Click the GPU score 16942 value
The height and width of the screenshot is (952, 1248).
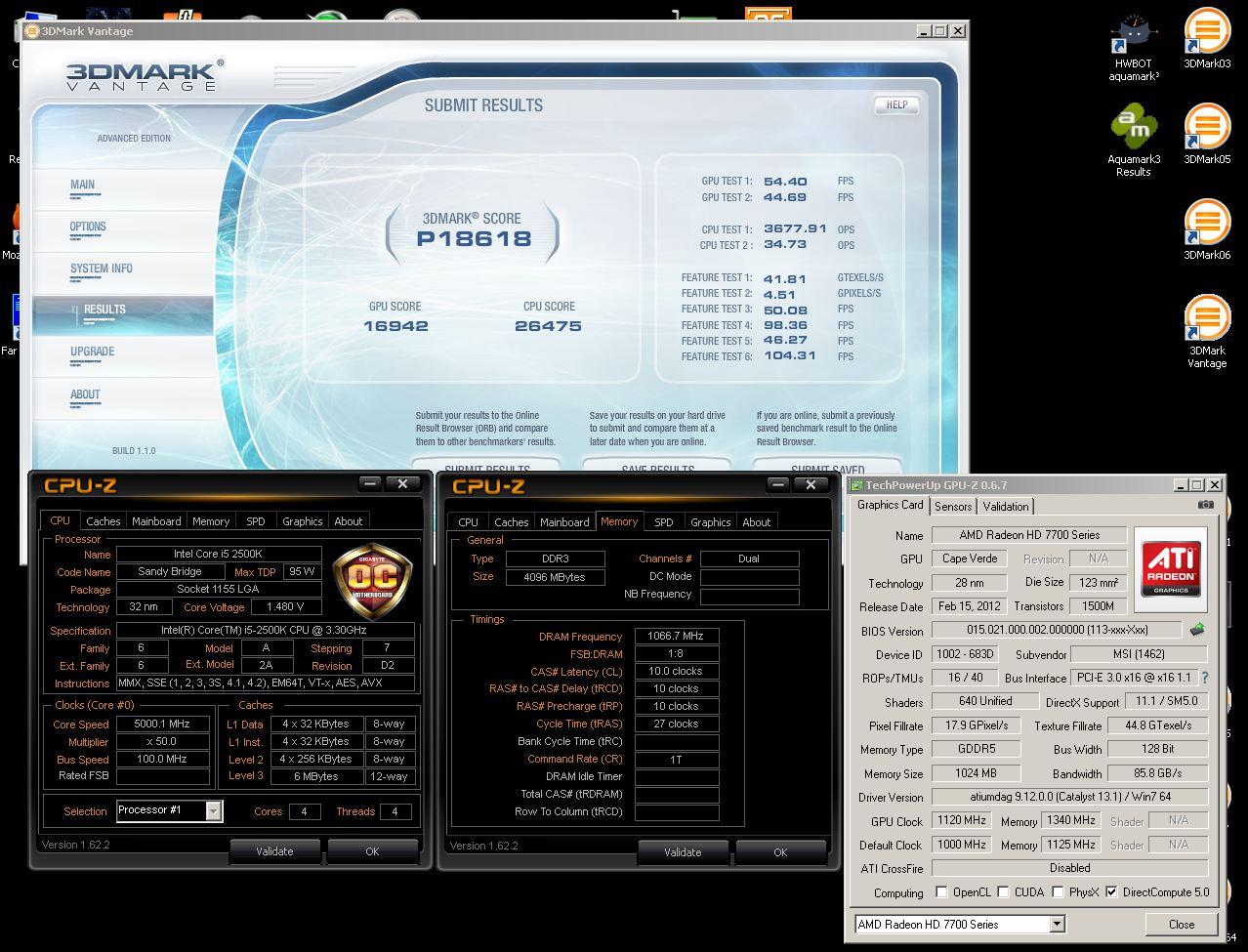[x=395, y=326]
